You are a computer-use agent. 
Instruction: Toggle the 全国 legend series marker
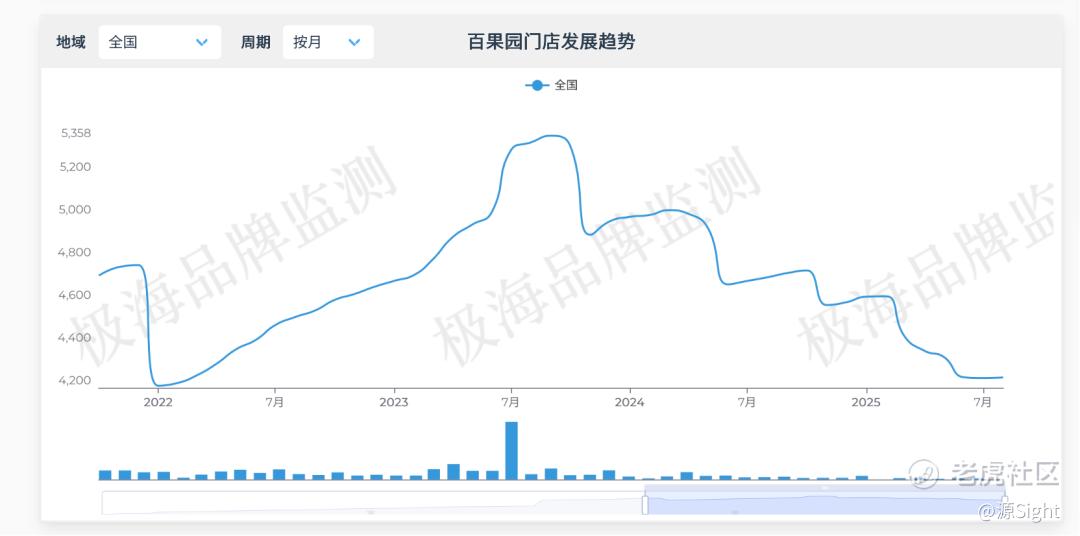[537, 85]
